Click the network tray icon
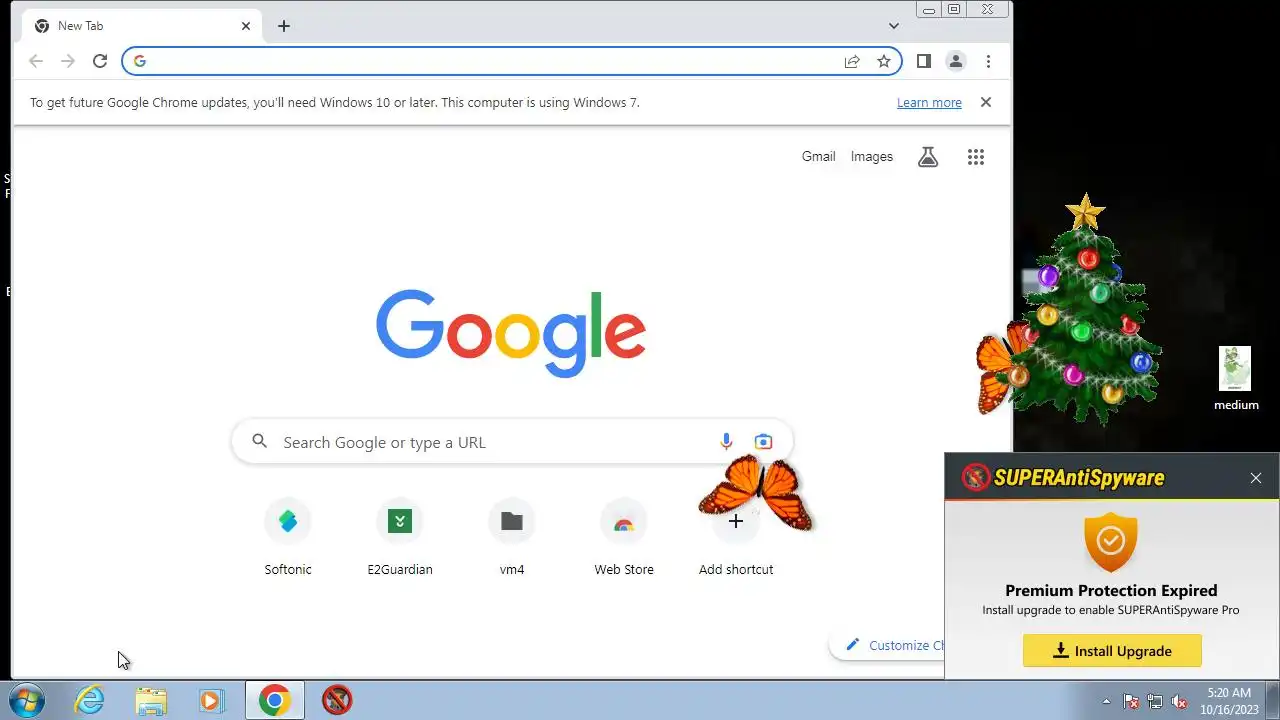This screenshot has height=720, width=1280. click(x=1155, y=701)
